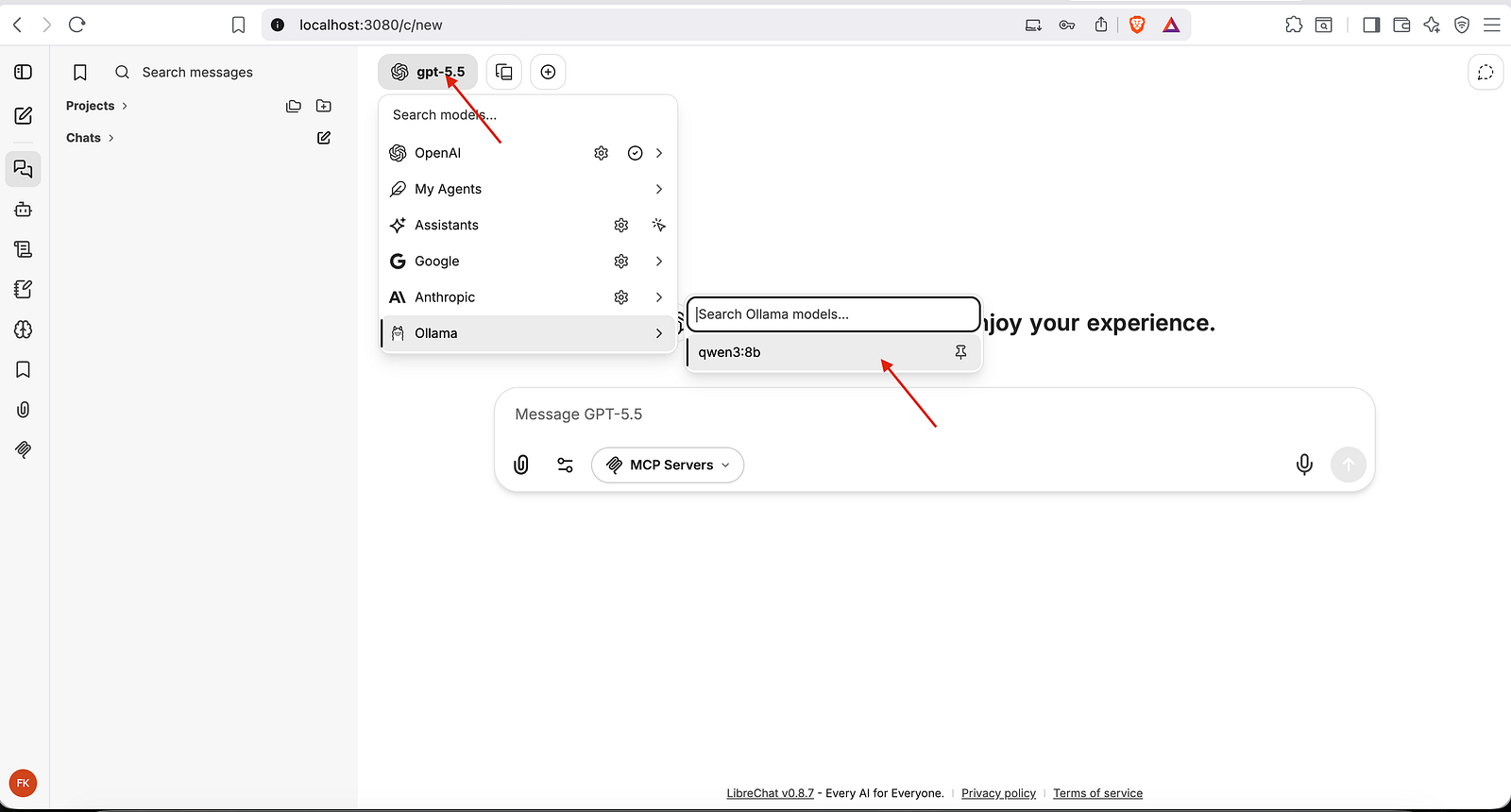Open the LibreChat v0.8.7 link
The width and height of the screenshot is (1511, 812).
click(770, 793)
